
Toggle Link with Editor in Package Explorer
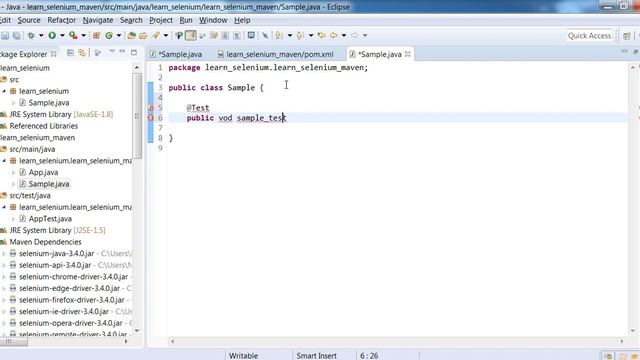click(82, 53)
